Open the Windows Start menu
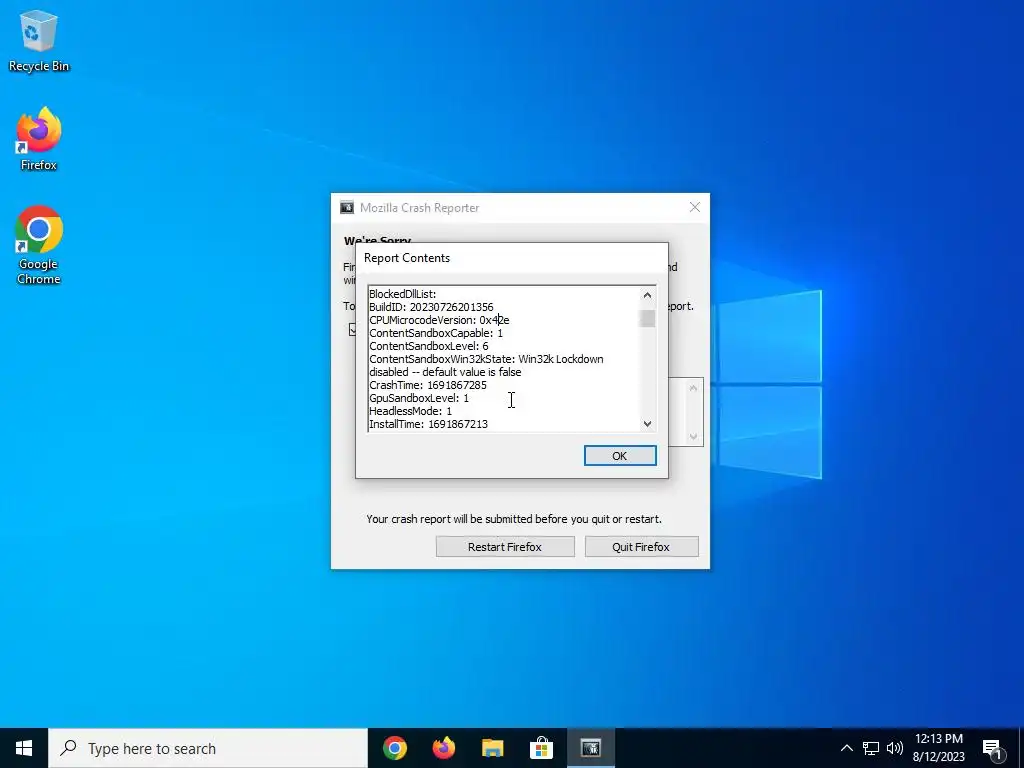 (x=24, y=748)
